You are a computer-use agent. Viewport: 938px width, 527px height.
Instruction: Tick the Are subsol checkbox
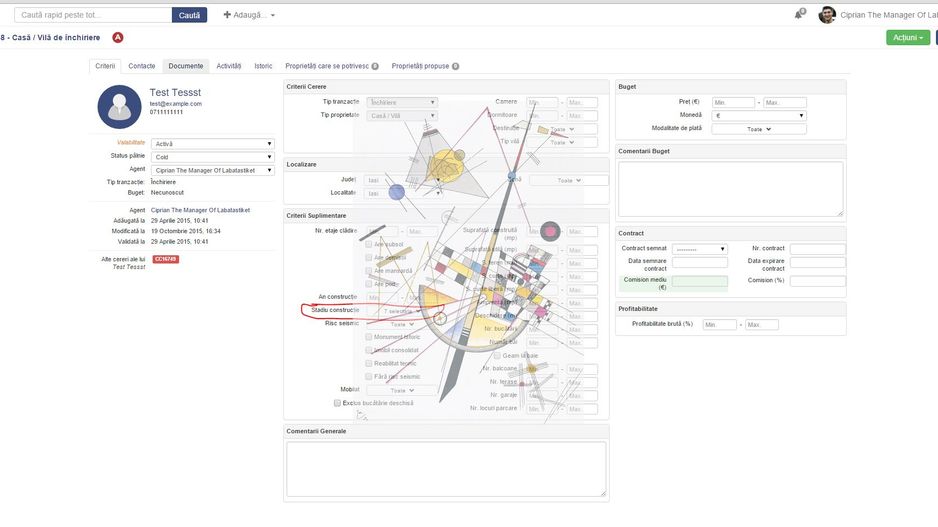click(x=369, y=244)
